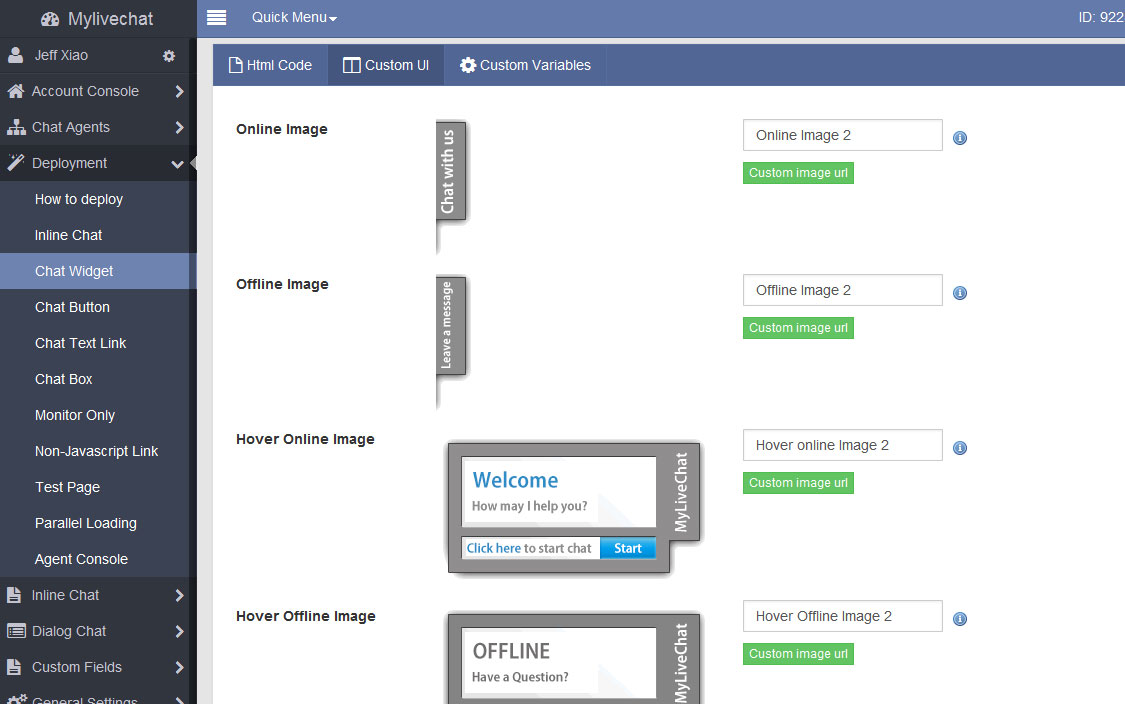Click info icon next to Hover online Image 2

[x=960, y=448]
